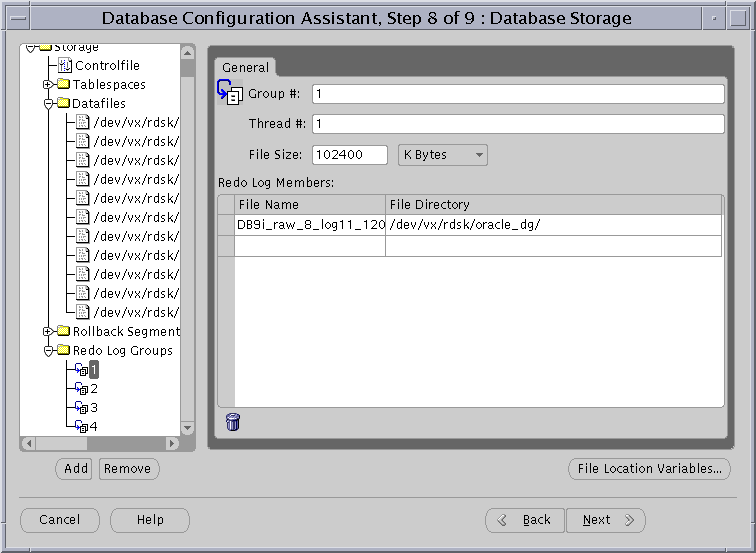Click the Controlfile icon in the tree
The height and width of the screenshot is (553, 756).
coord(66,66)
